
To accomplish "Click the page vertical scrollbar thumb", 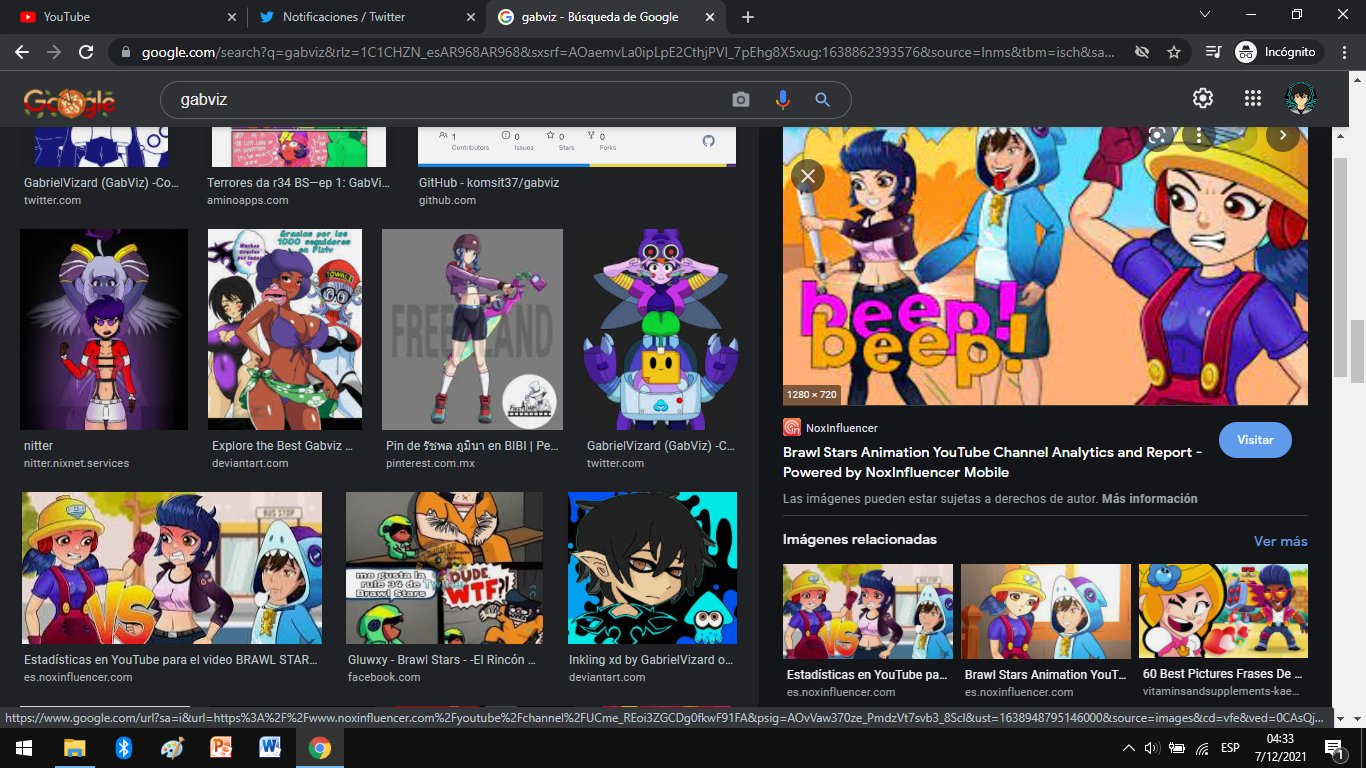I will [1357, 350].
